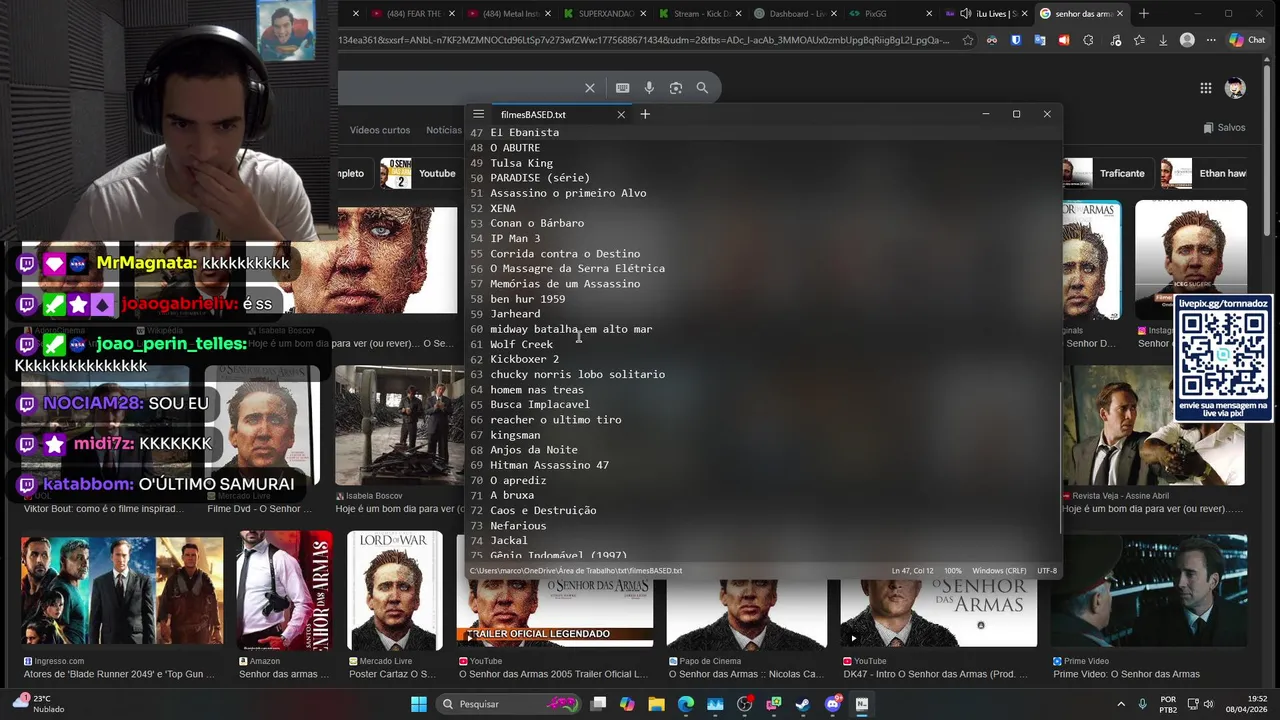The width and height of the screenshot is (1280, 720).
Task: Open the weather widget showing 23°C
Action: tap(40, 704)
